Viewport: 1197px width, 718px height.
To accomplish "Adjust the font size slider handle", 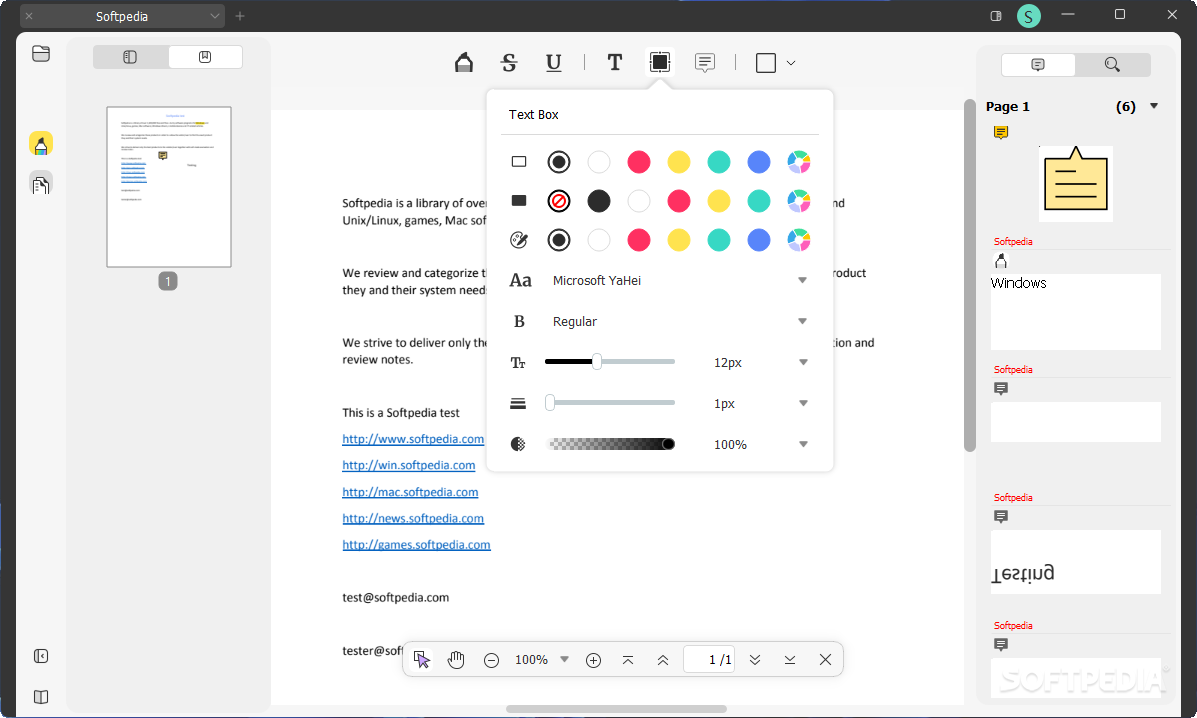I will 597,362.
